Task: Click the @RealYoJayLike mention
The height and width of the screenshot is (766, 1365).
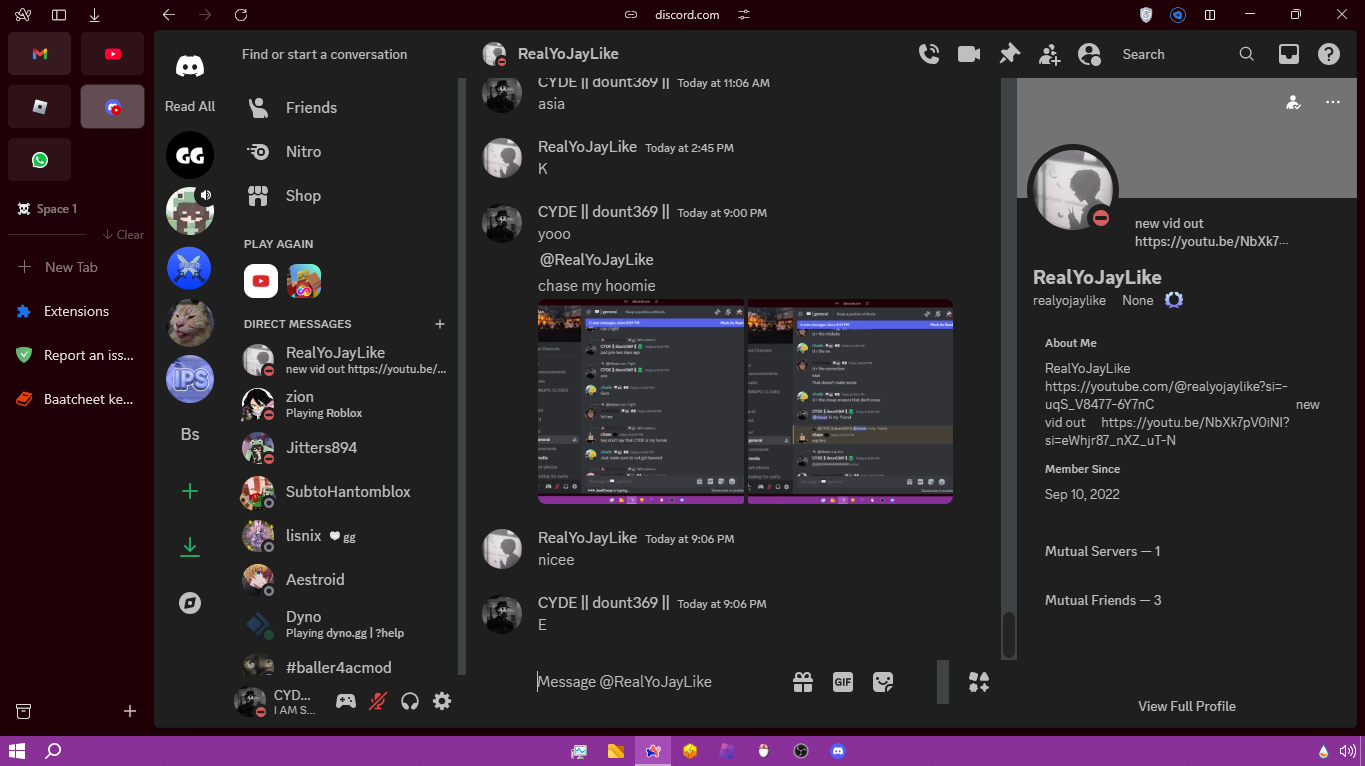Action: pyautogui.click(x=597, y=260)
